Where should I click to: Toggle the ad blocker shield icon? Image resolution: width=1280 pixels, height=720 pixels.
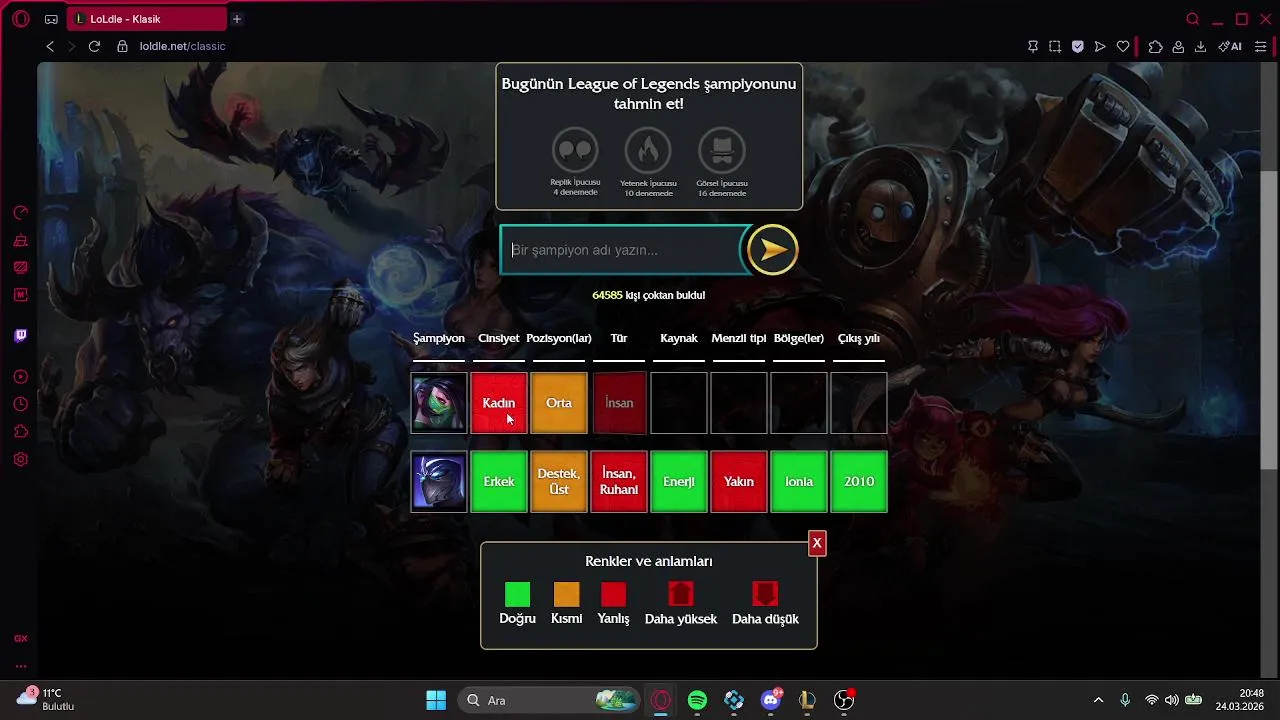tap(1078, 46)
